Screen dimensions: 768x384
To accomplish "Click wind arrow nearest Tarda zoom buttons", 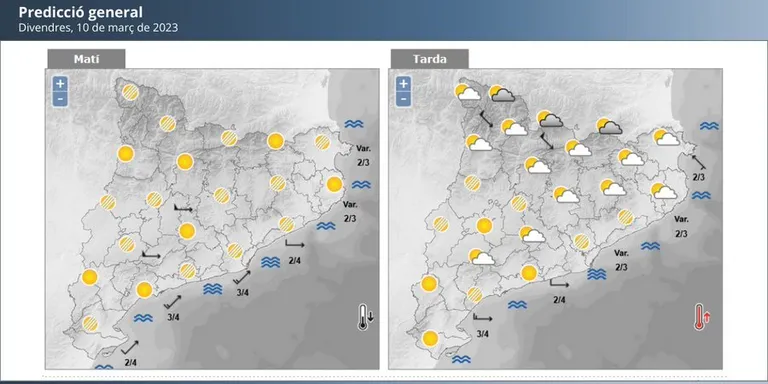I will (486, 120).
